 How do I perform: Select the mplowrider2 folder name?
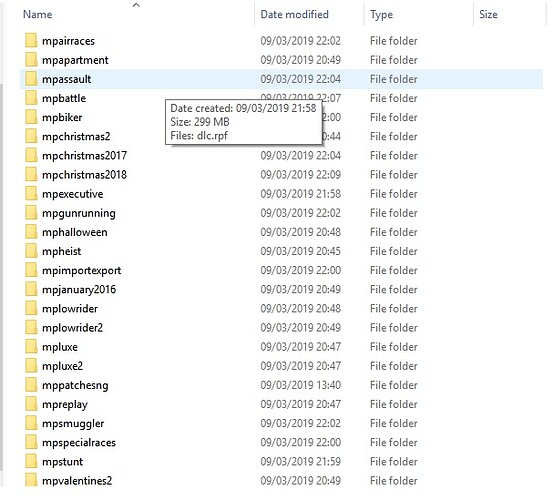click(x=73, y=328)
